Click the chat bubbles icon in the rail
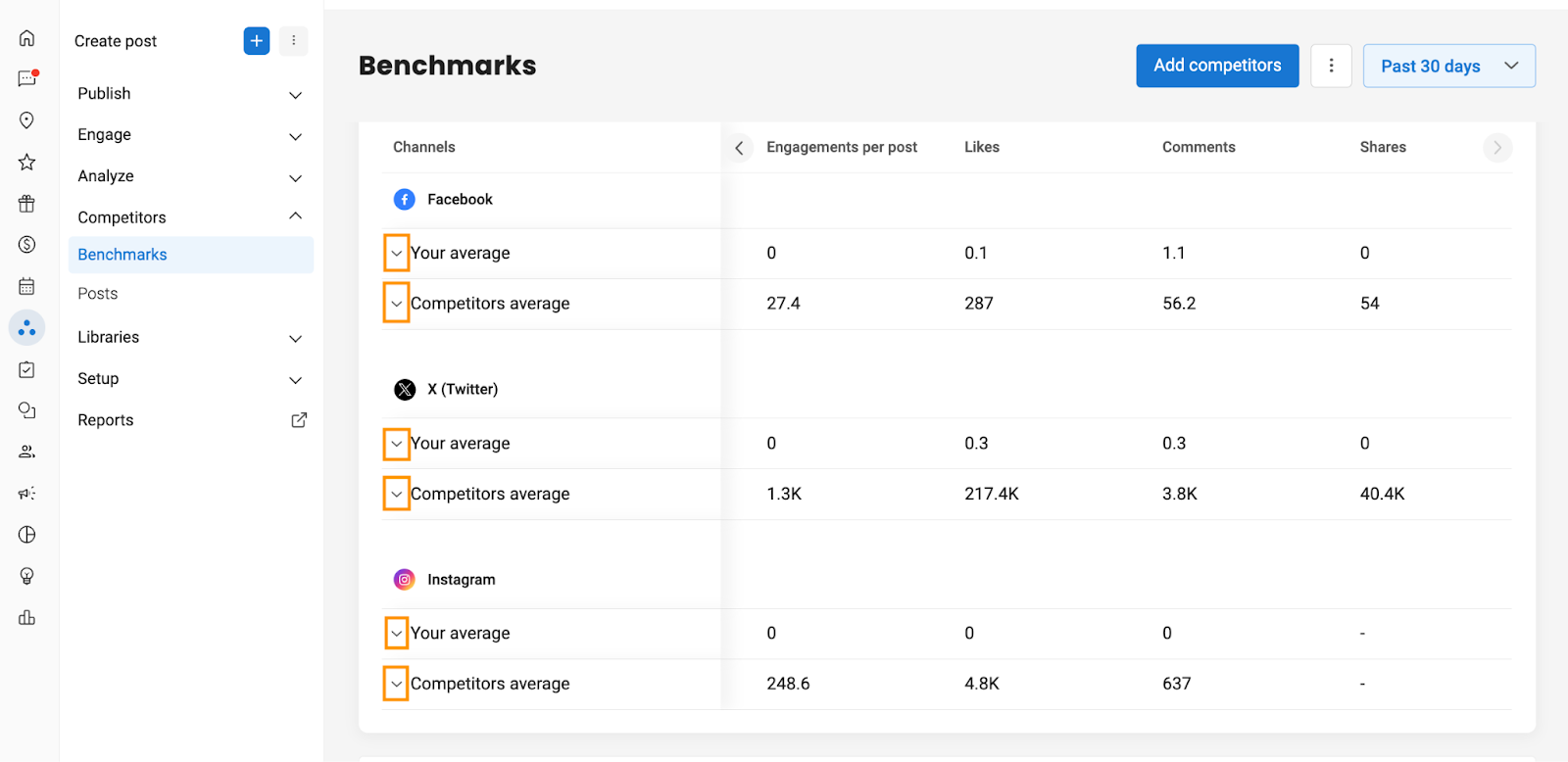The image size is (1568, 762). [26, 410]
